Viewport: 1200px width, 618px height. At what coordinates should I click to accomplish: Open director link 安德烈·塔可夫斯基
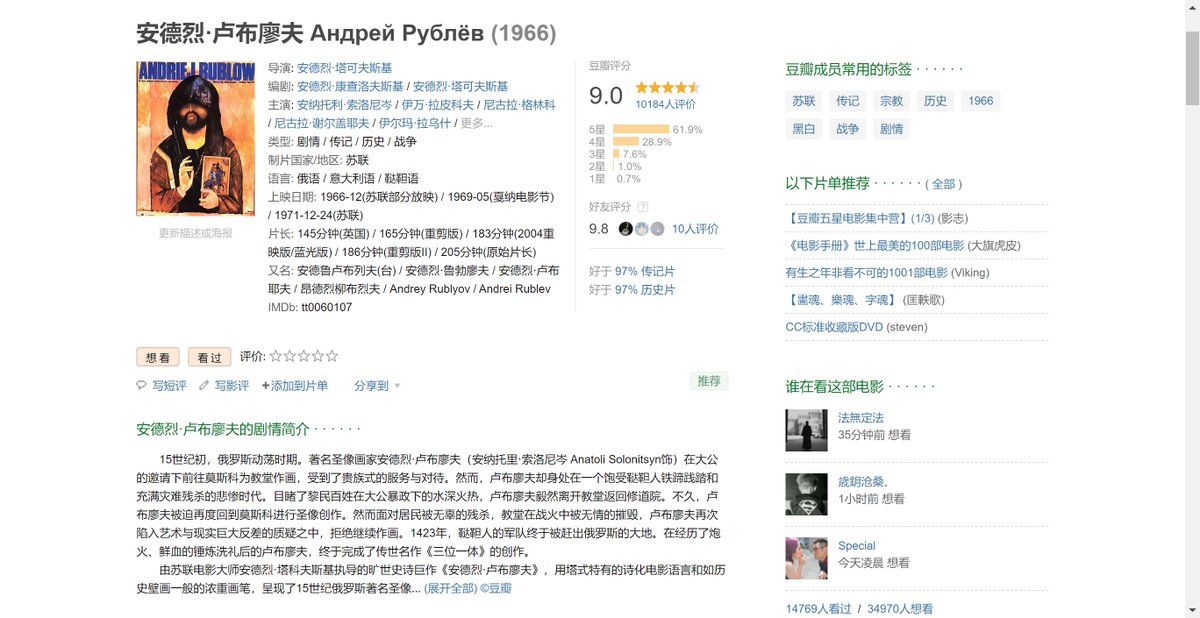coord(344,69)
